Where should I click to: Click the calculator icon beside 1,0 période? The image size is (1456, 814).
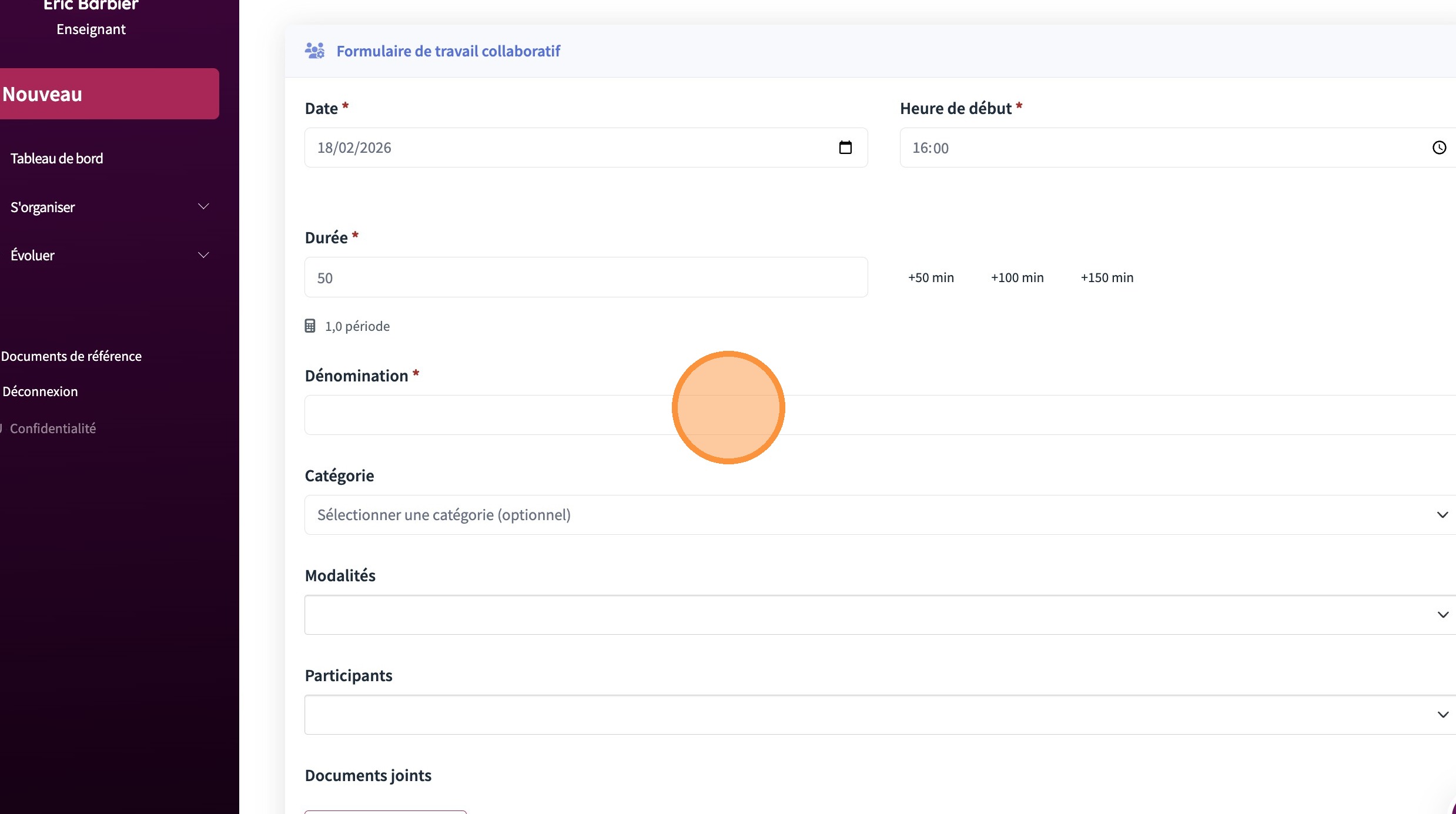pos(310,326)
